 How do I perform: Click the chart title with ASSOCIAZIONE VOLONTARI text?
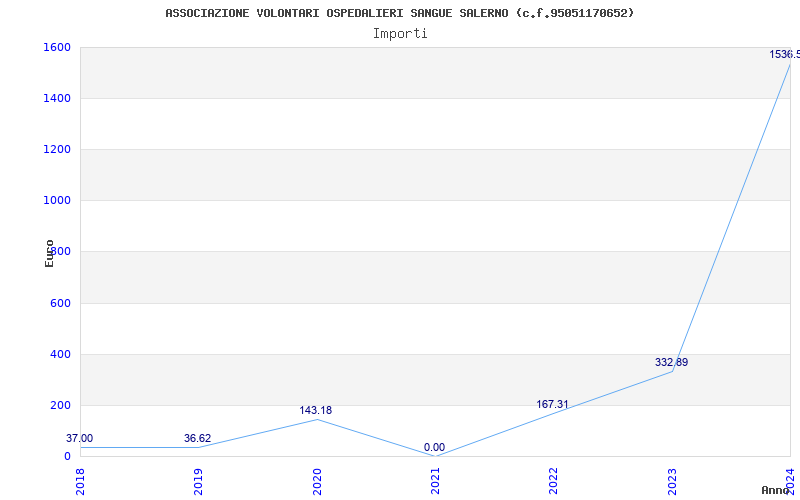coord(399,13)
